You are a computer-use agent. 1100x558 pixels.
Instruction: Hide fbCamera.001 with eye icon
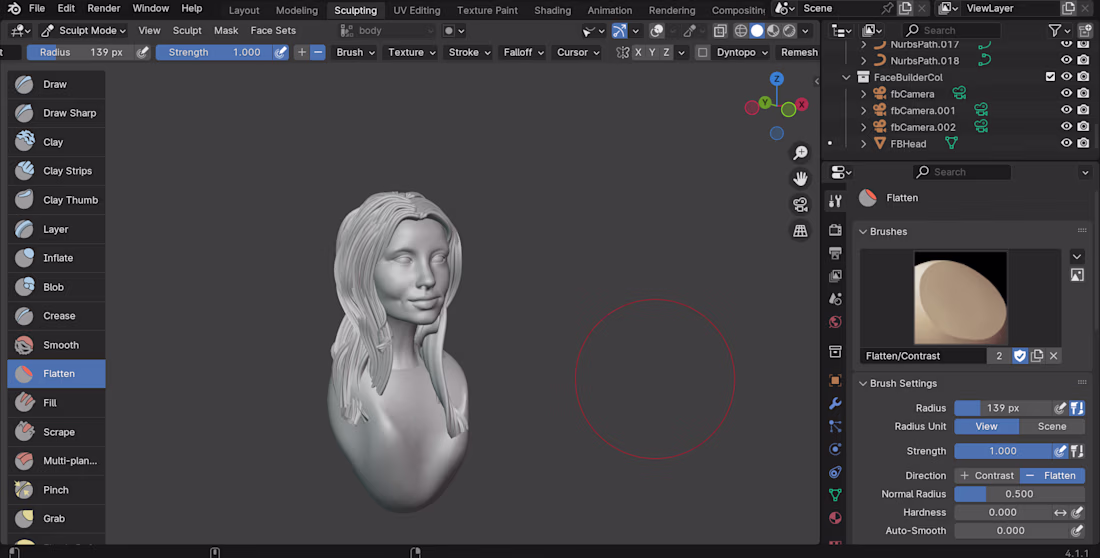tap(1066, 110)
